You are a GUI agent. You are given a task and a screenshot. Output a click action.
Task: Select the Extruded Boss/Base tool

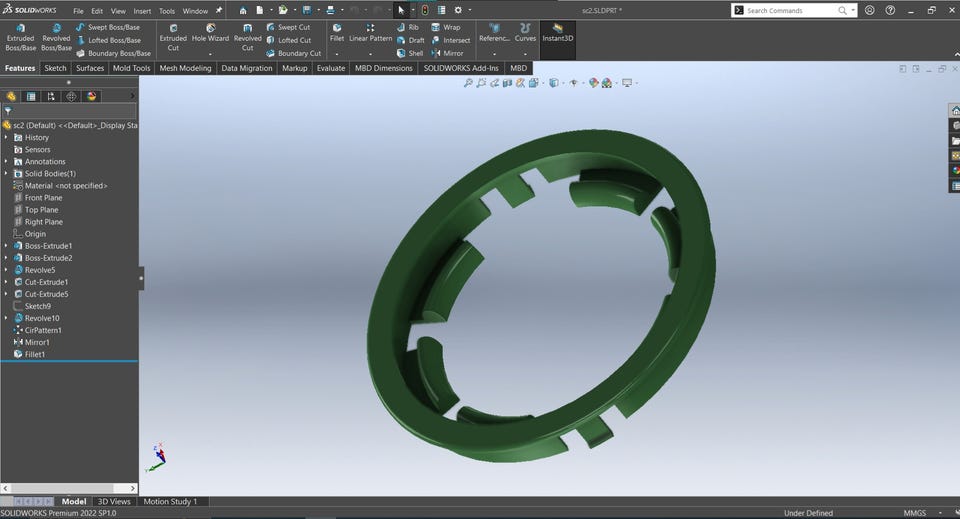[x=20, y=38]
